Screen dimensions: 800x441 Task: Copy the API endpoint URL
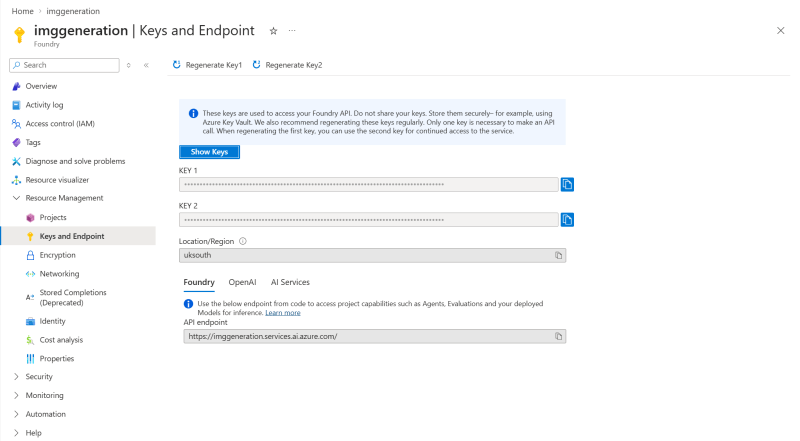pos(559,336)
